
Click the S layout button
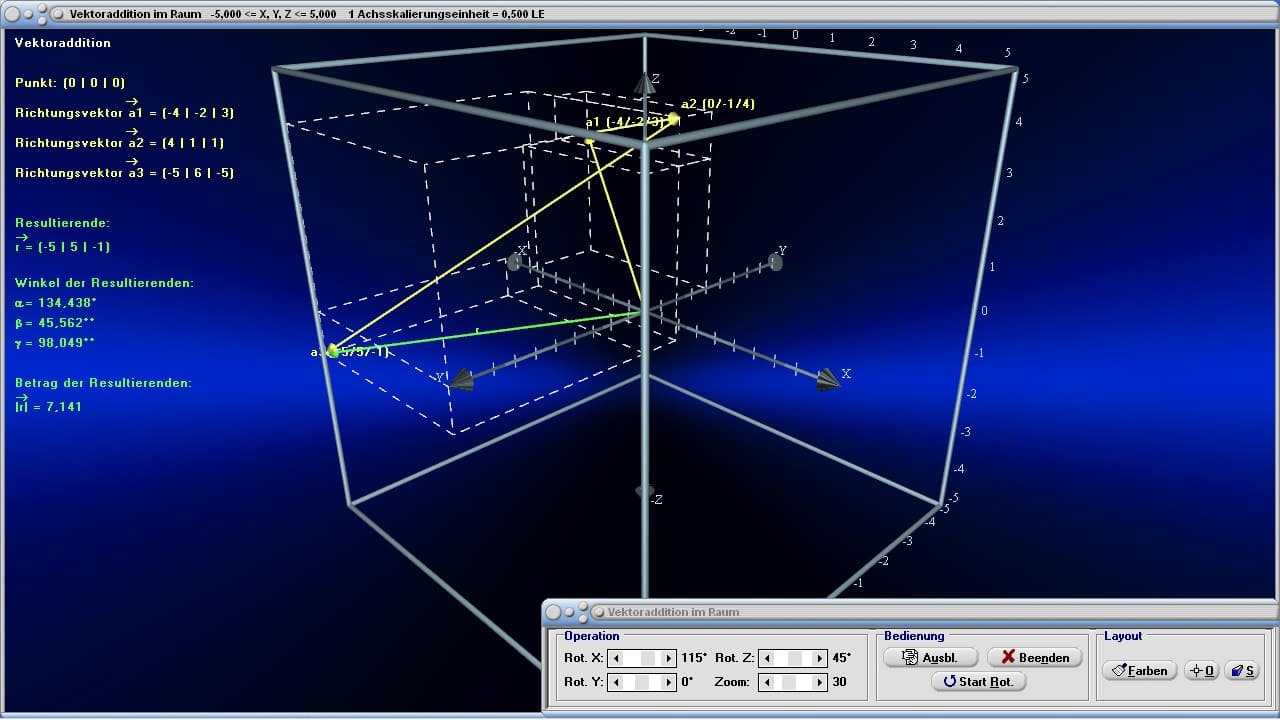click(1243, 671)
